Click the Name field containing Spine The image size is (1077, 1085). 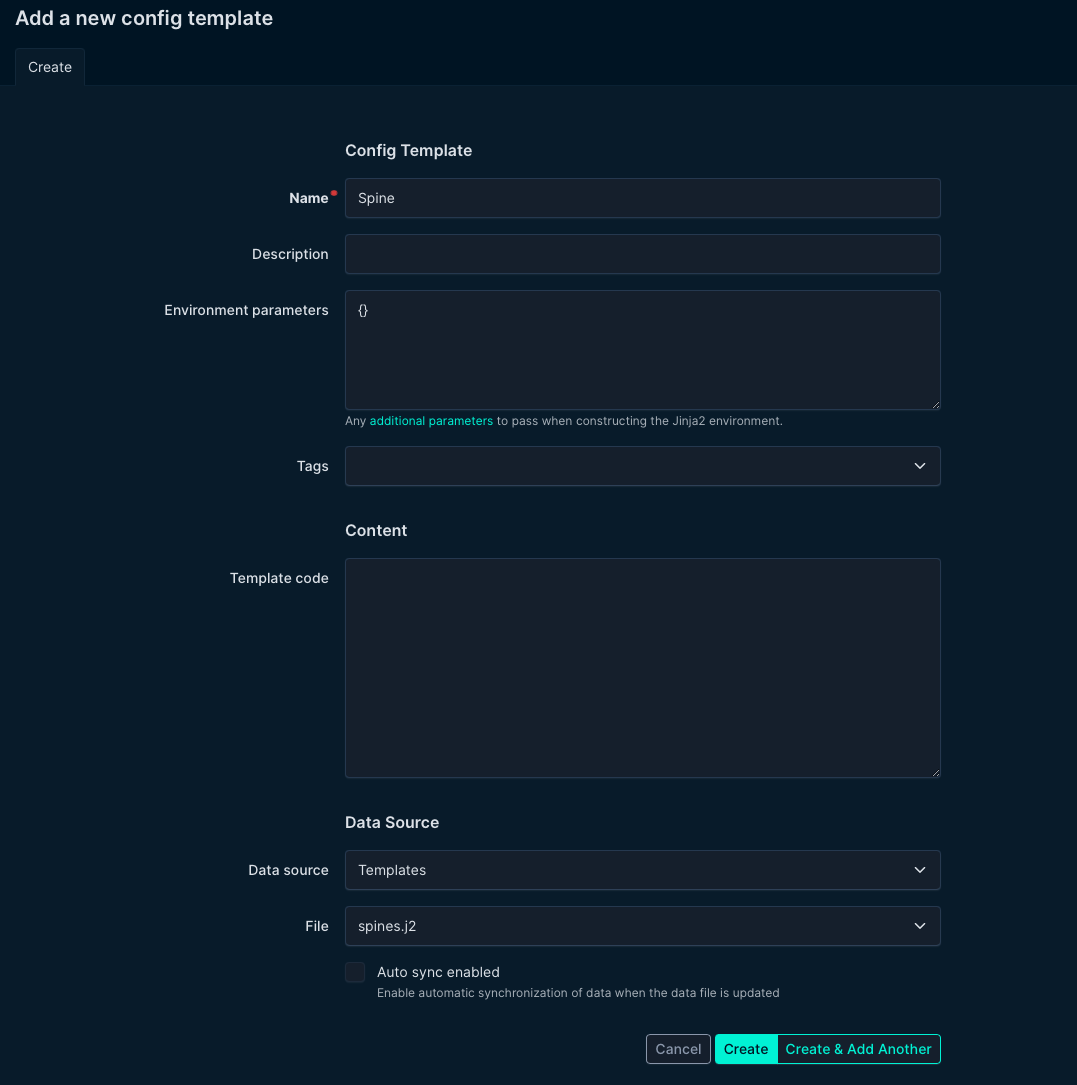click(642, 198)
